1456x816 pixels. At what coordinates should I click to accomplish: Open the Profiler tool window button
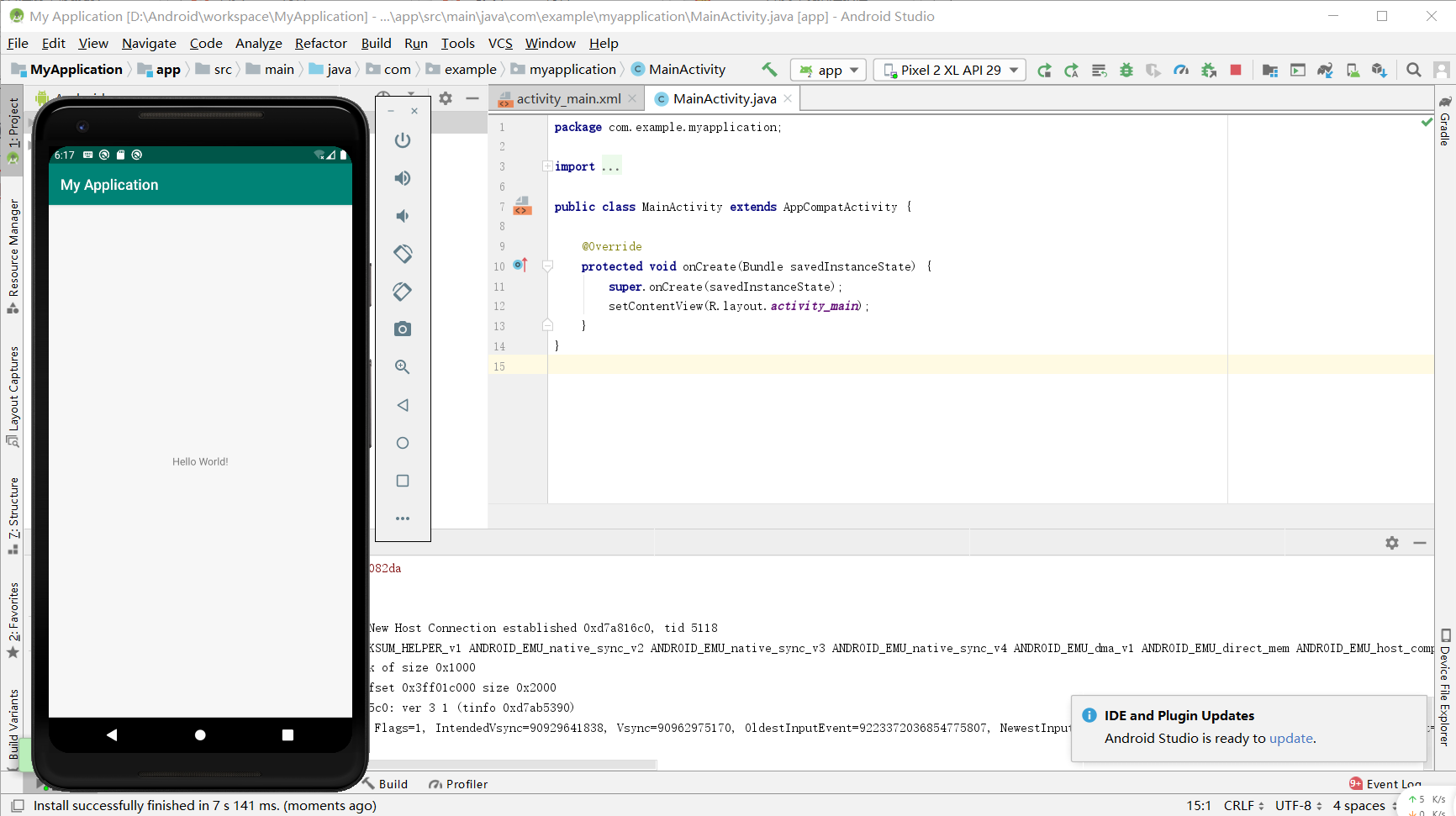[458, 784]
